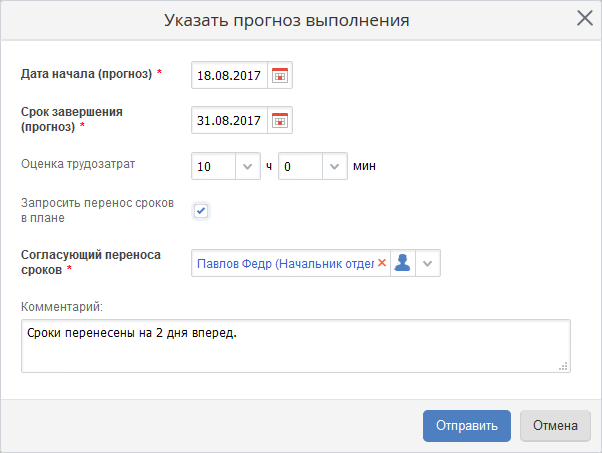The width and height of the screenshot is (602, 453).
Task: Open calendar picker for start date forecast
Action: [x=280, y=76]
